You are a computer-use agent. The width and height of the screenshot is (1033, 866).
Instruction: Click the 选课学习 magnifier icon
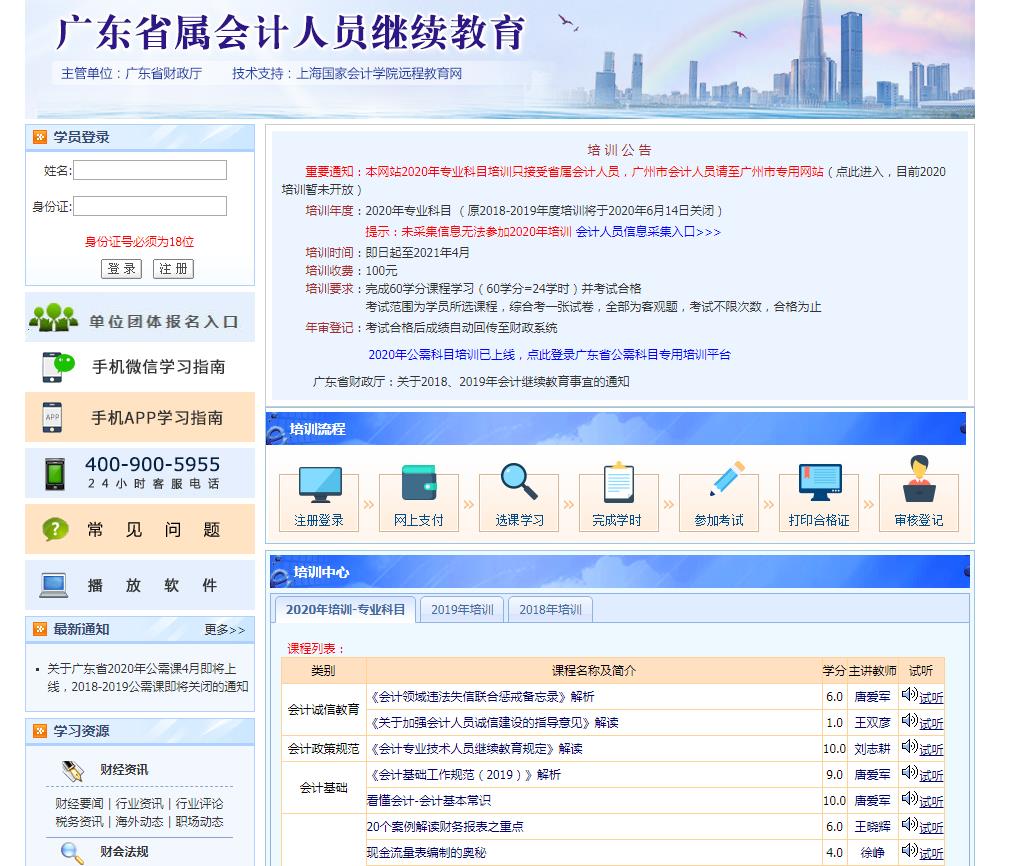point(519,482)
